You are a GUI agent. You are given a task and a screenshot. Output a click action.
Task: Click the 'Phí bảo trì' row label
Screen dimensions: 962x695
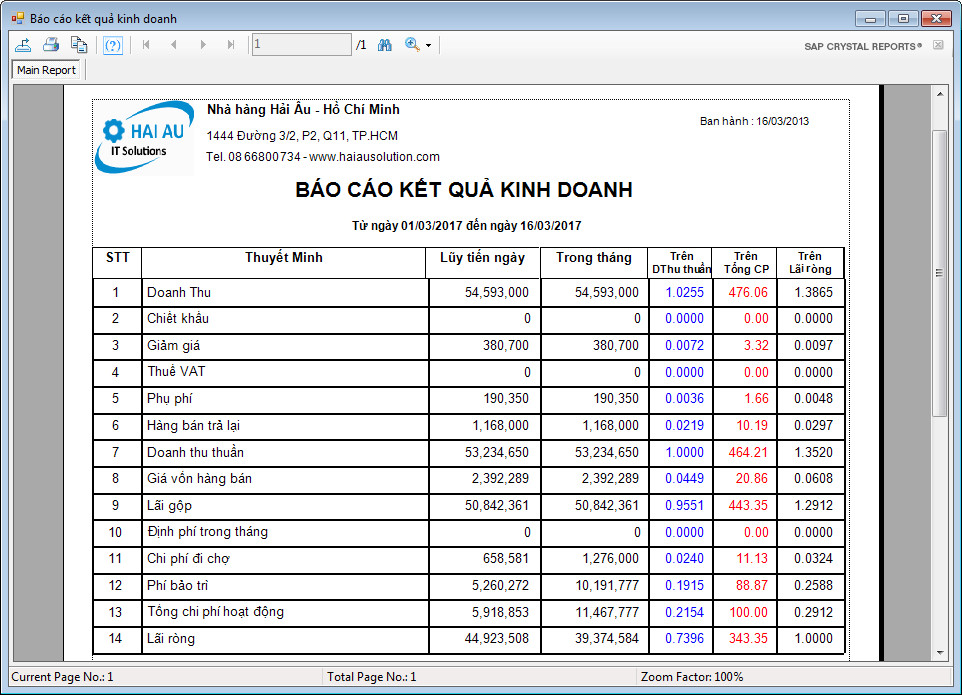[177, 585]
